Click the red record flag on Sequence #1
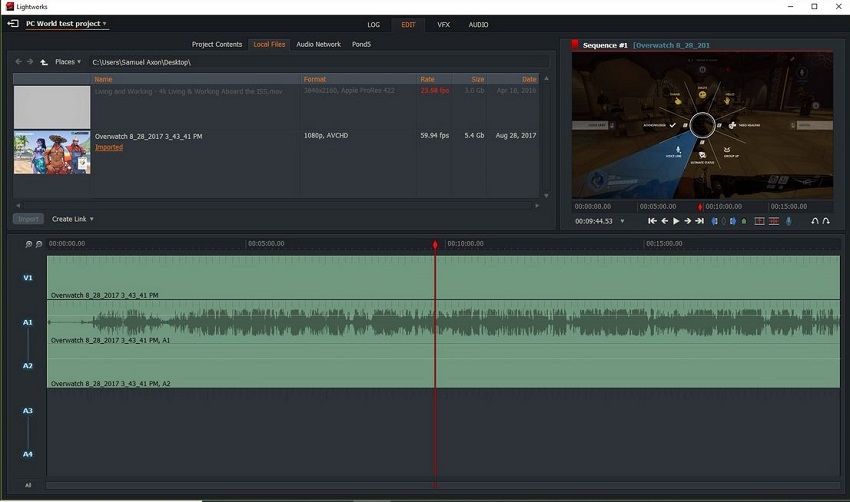Screen dimensions: 850x502 [x=575, y=44]
